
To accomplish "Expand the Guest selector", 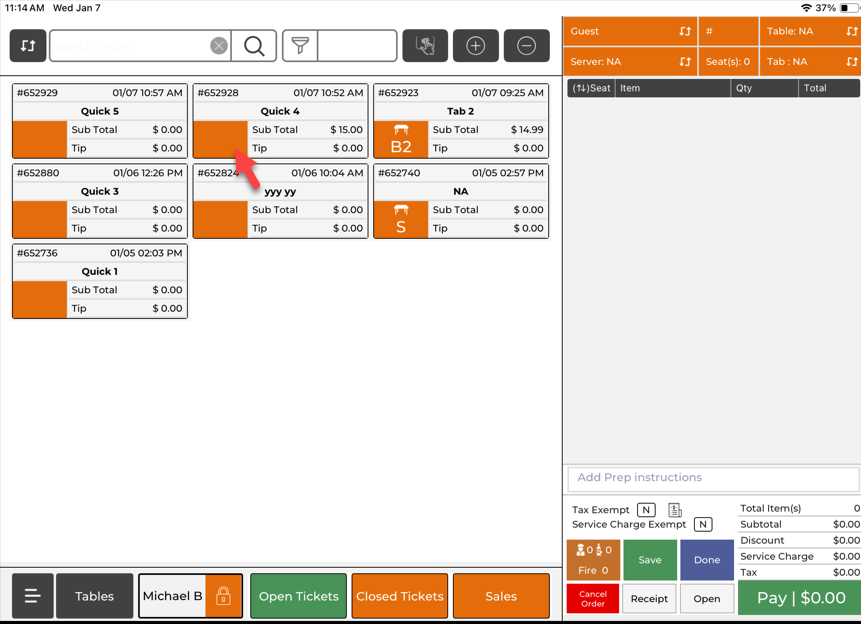I will (630, 31).
